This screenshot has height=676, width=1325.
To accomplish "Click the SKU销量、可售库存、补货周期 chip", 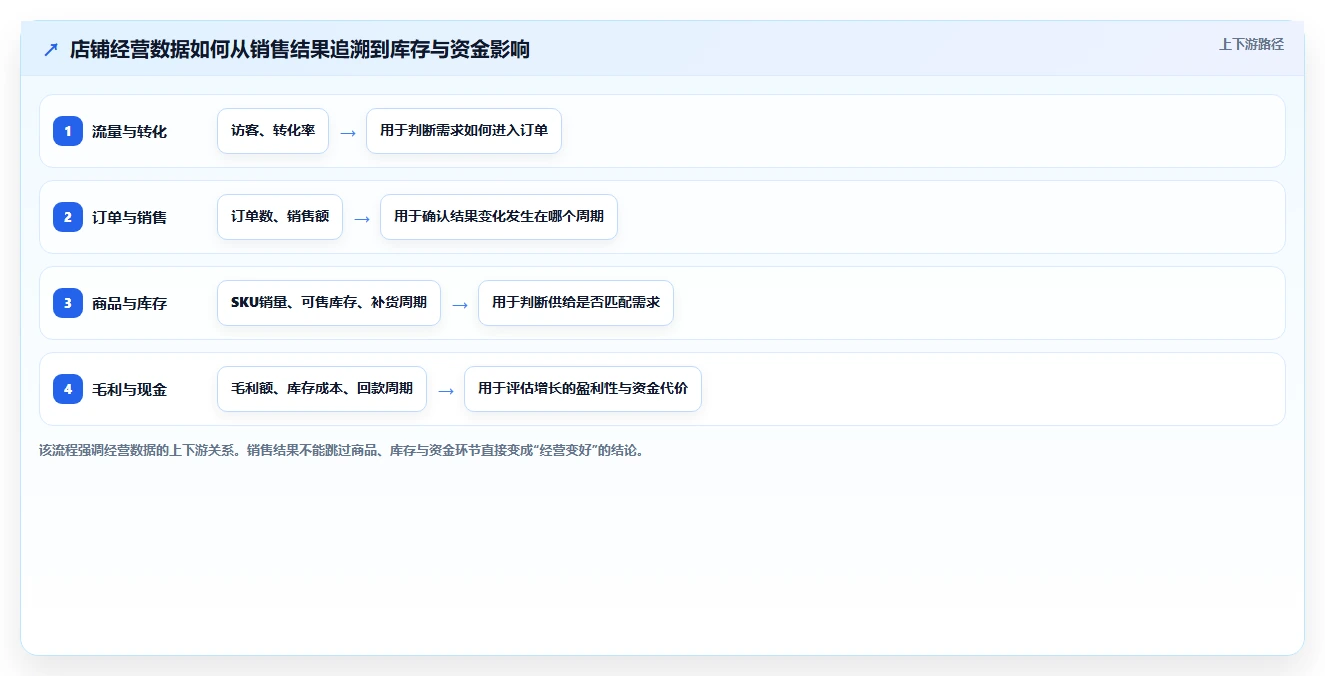I will tap(329, 303).
